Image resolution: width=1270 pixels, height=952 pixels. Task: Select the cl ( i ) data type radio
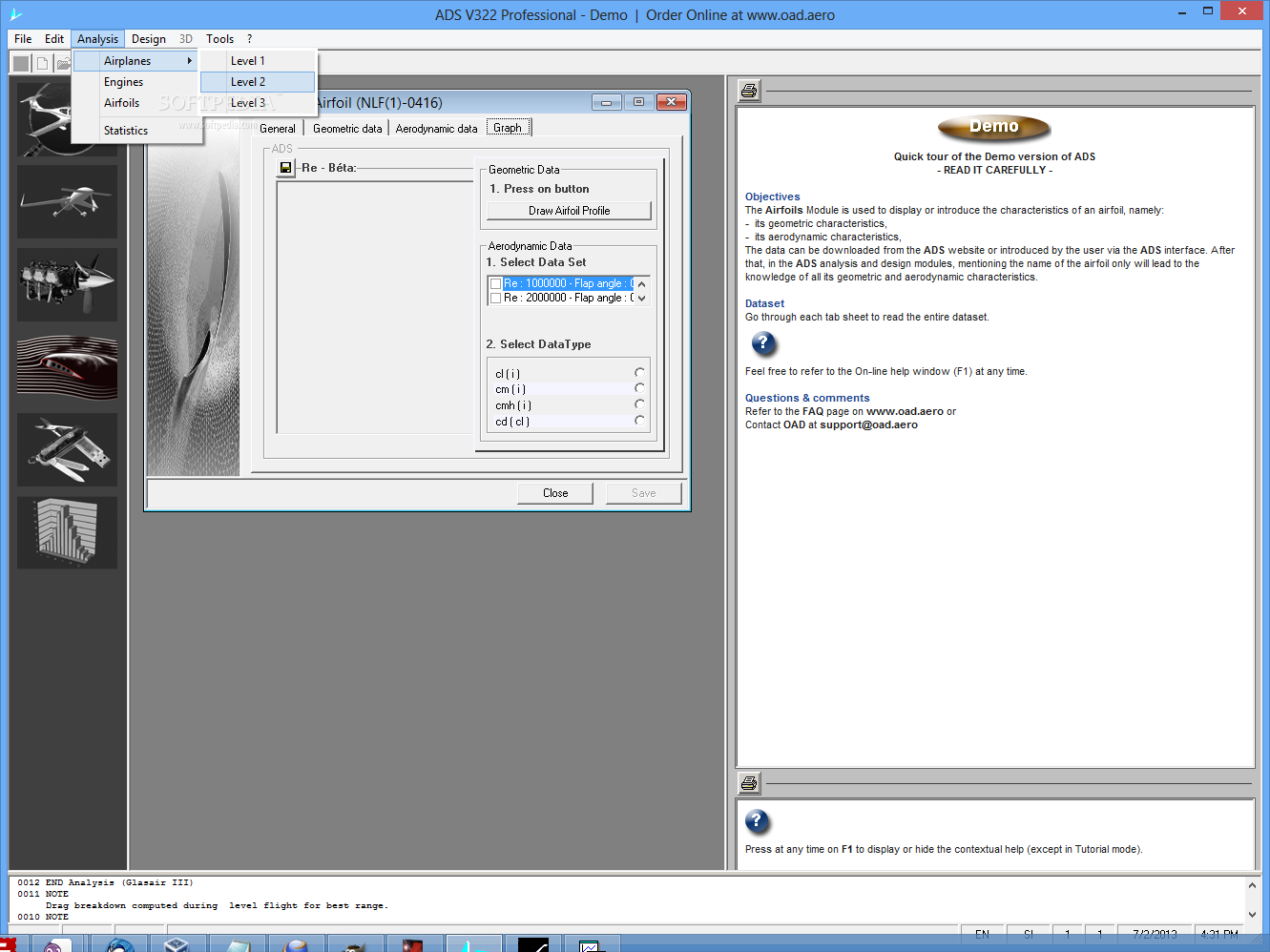[x=639, y=373]
